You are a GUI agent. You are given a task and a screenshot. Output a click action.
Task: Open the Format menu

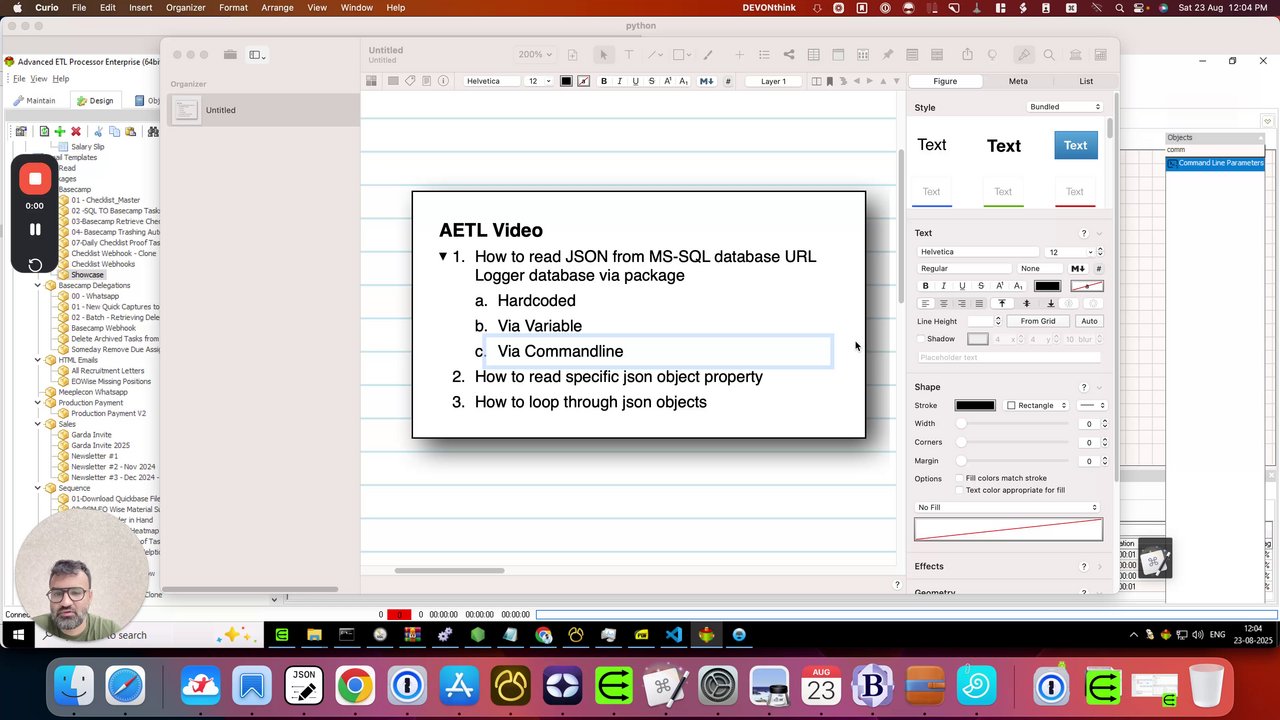(x=233, y=7)
